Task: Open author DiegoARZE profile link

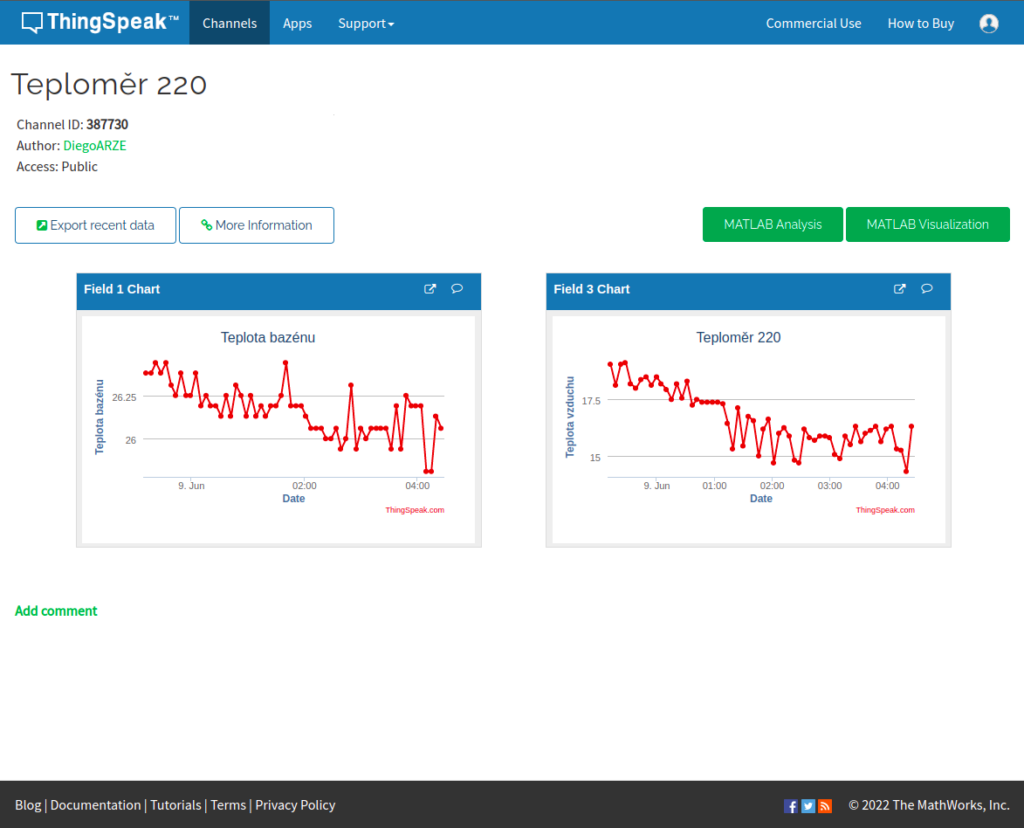Action: point(94,145)
